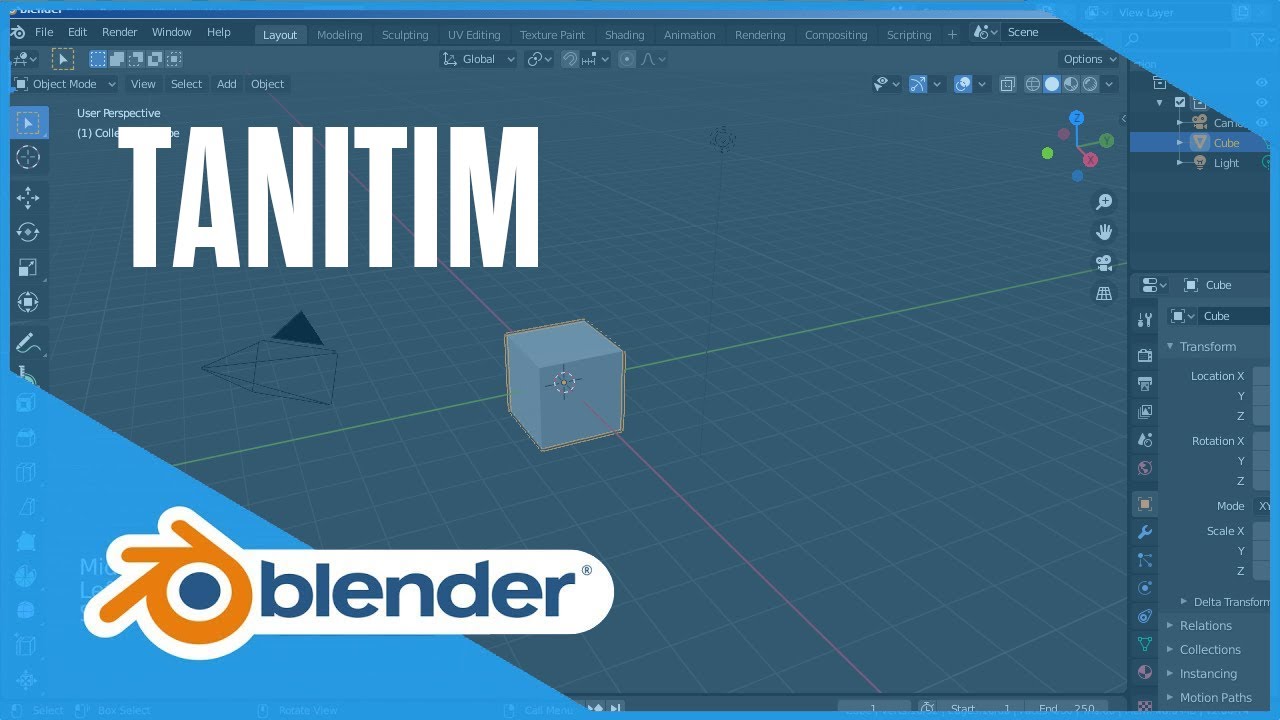Toggle proportional editing
Image resolution: width=1280 pixels, height=720 pixels.
pos(627,59)
